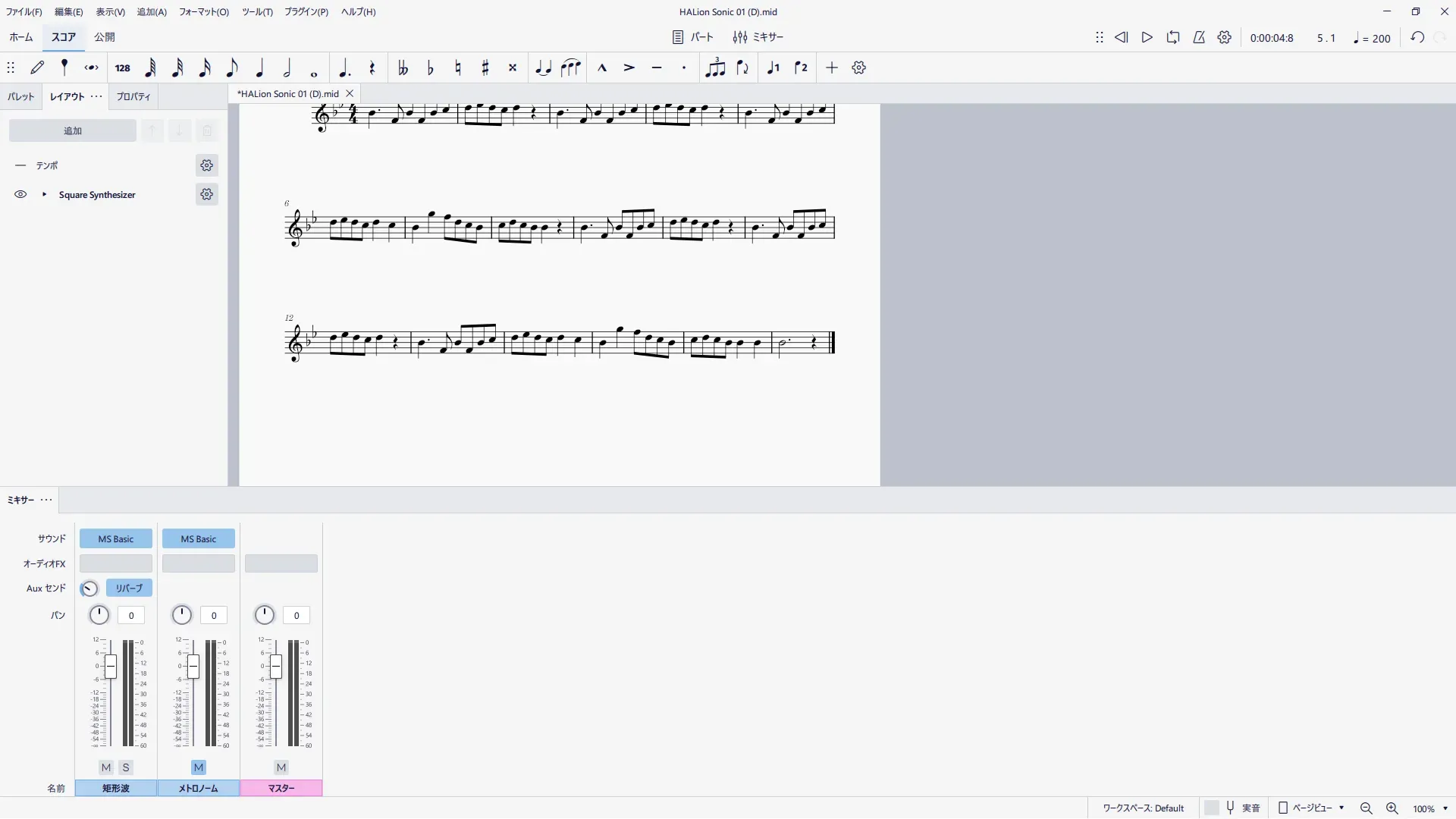Open the フォーマット(O) menu
The height and width of the screenshot is (819, 1456).
pos(203,12)
